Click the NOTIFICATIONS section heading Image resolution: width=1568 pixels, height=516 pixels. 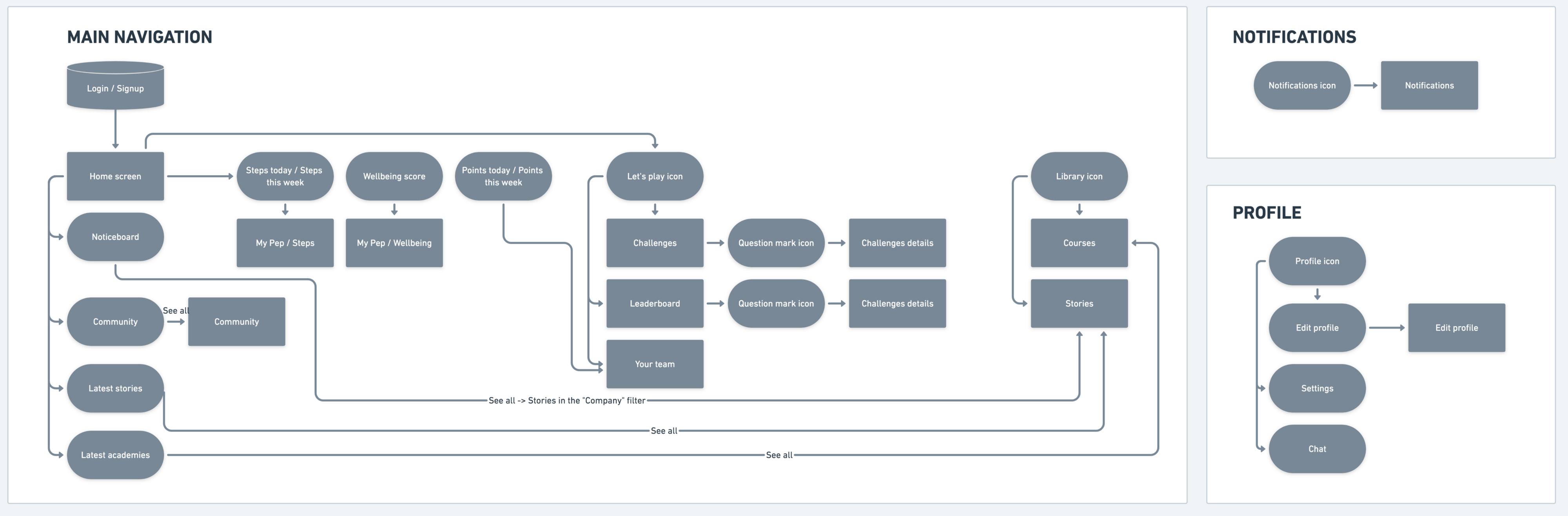1294,37
